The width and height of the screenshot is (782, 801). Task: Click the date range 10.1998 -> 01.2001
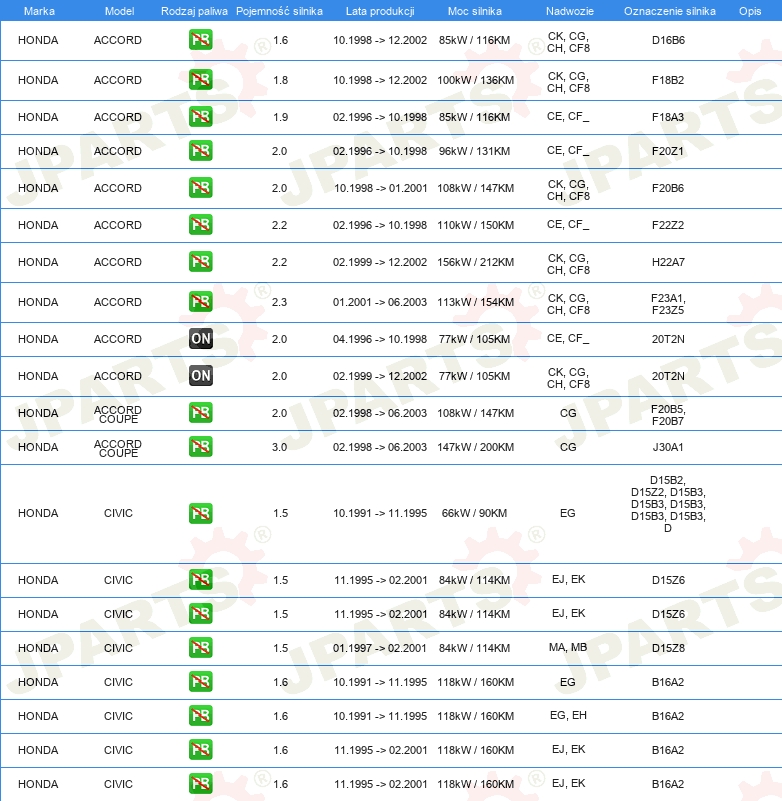381,188
